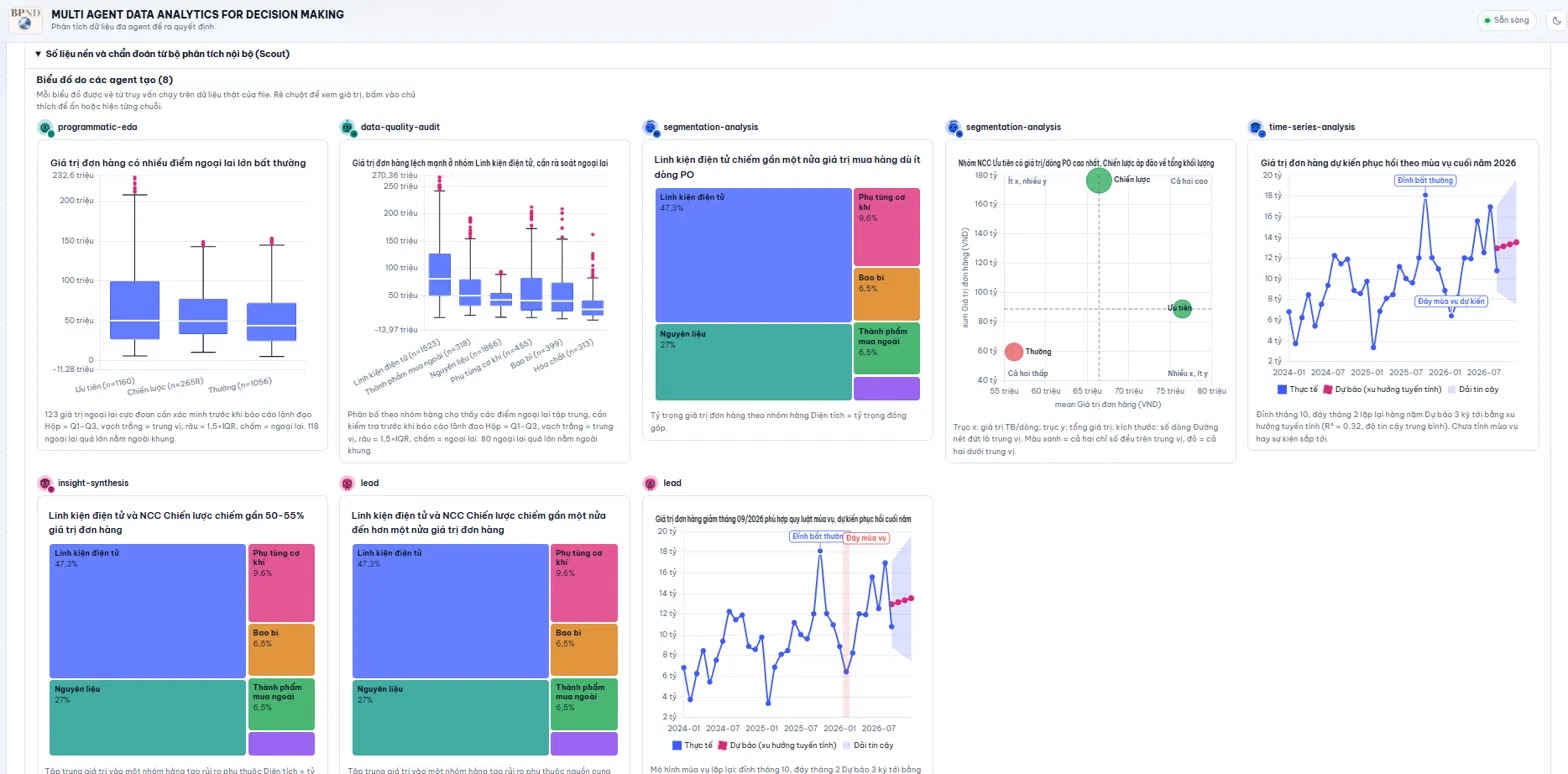Click the data-quality-audit agent avatar icon
This screenshot has height=774, width=1568.
click(348, 128)
